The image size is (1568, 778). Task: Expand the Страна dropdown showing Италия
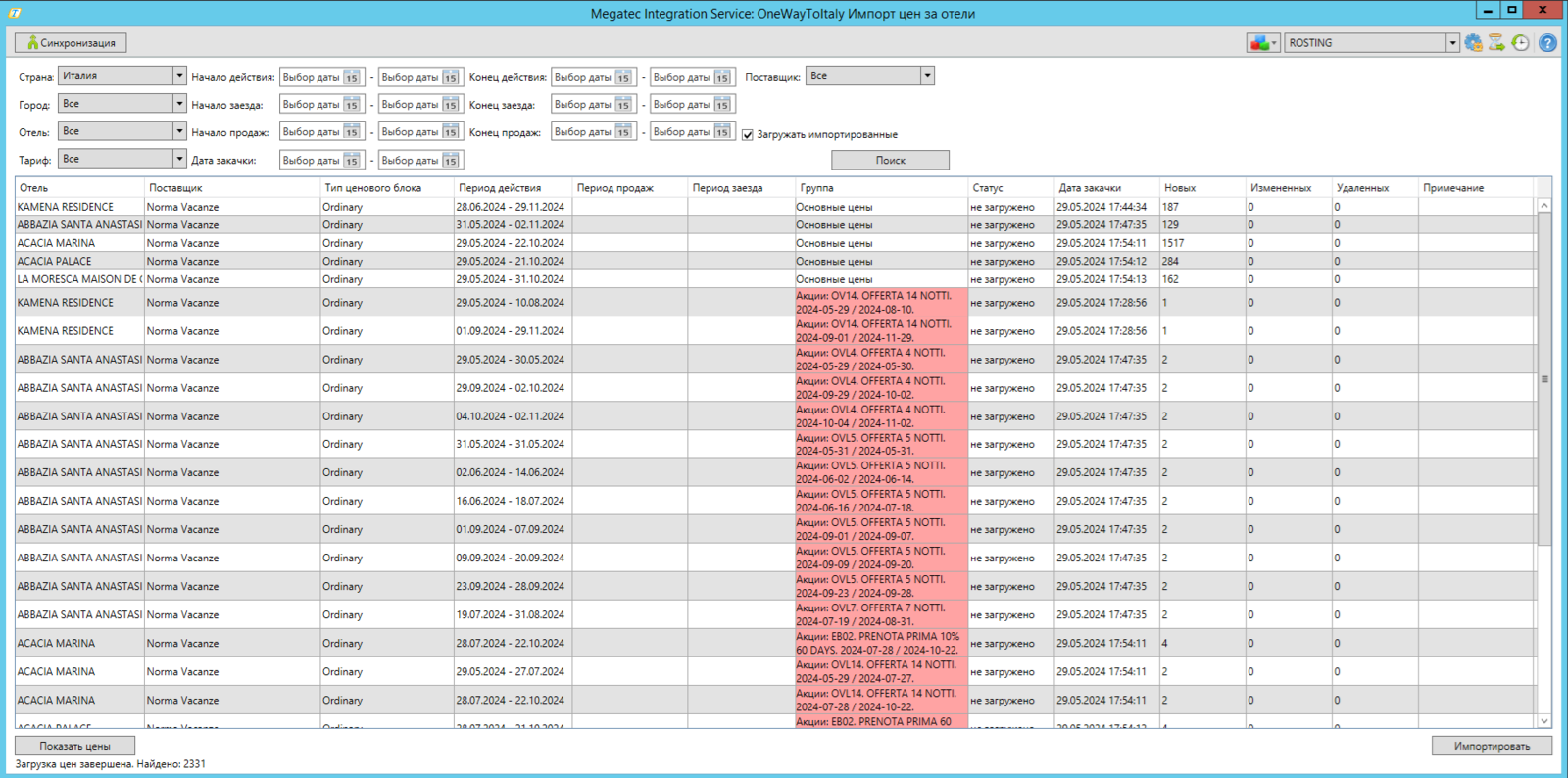point(178,75)
